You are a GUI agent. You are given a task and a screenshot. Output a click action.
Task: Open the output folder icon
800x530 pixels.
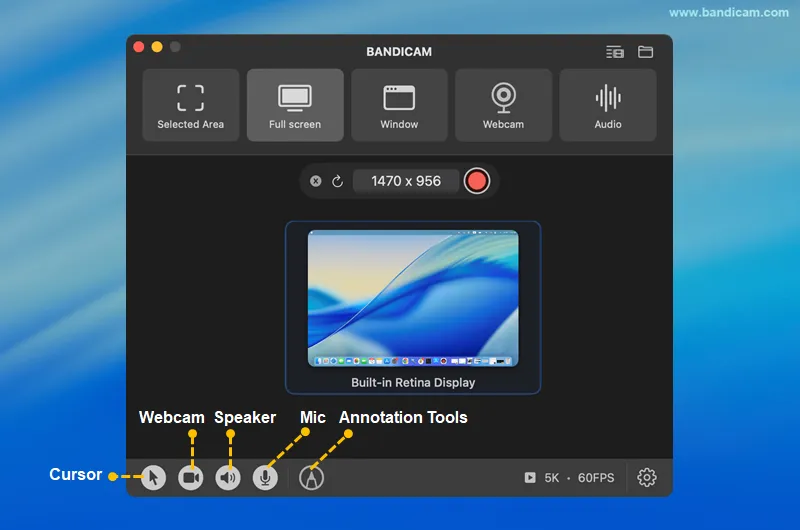[x=645, y=52]
